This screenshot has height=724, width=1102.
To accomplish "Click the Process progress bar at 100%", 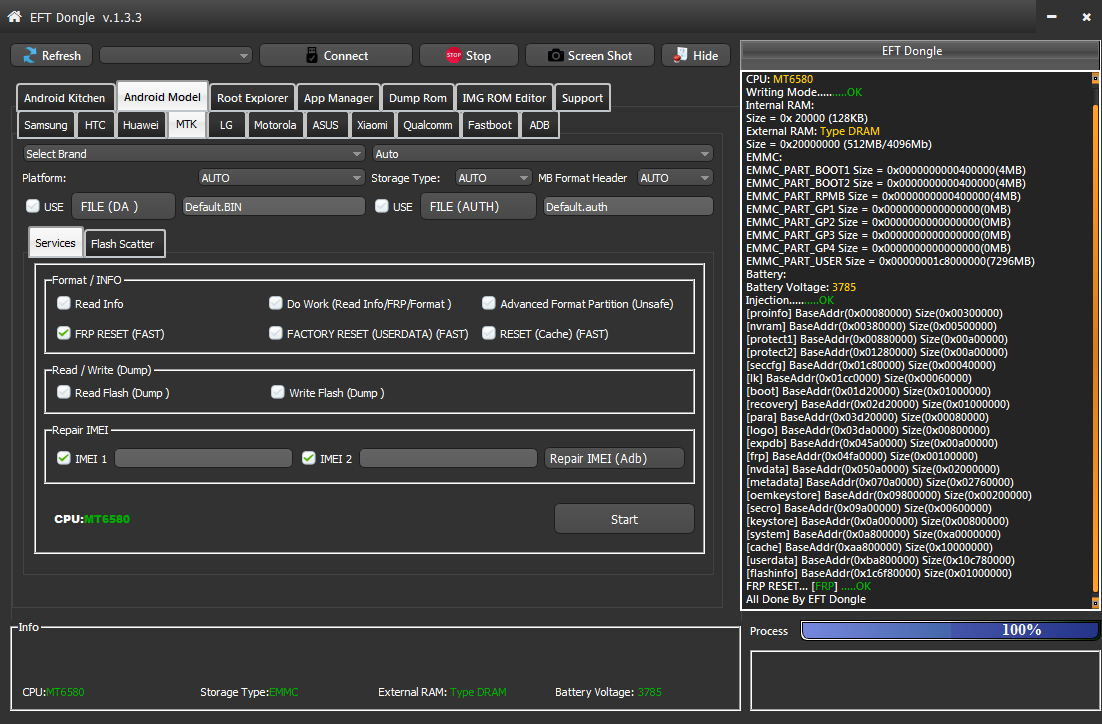I will coord(950,630).
